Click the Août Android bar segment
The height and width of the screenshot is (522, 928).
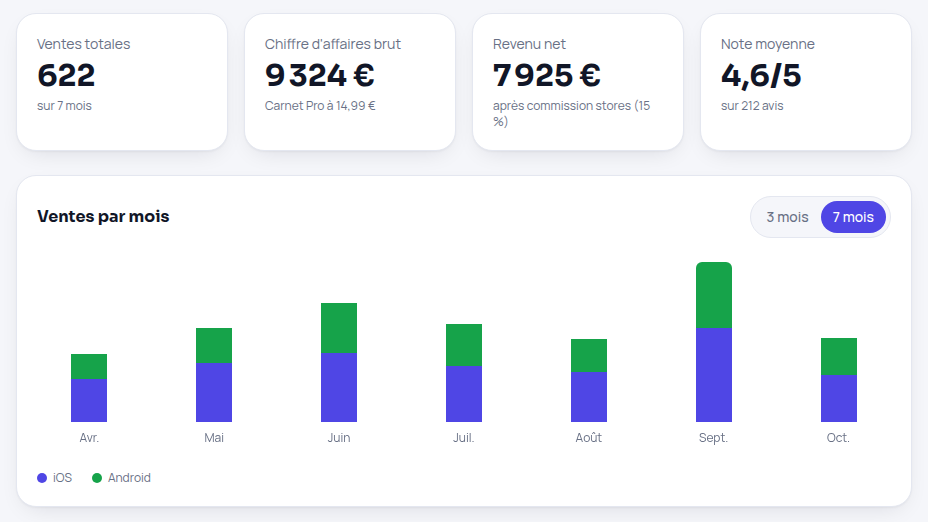[588, 355]
